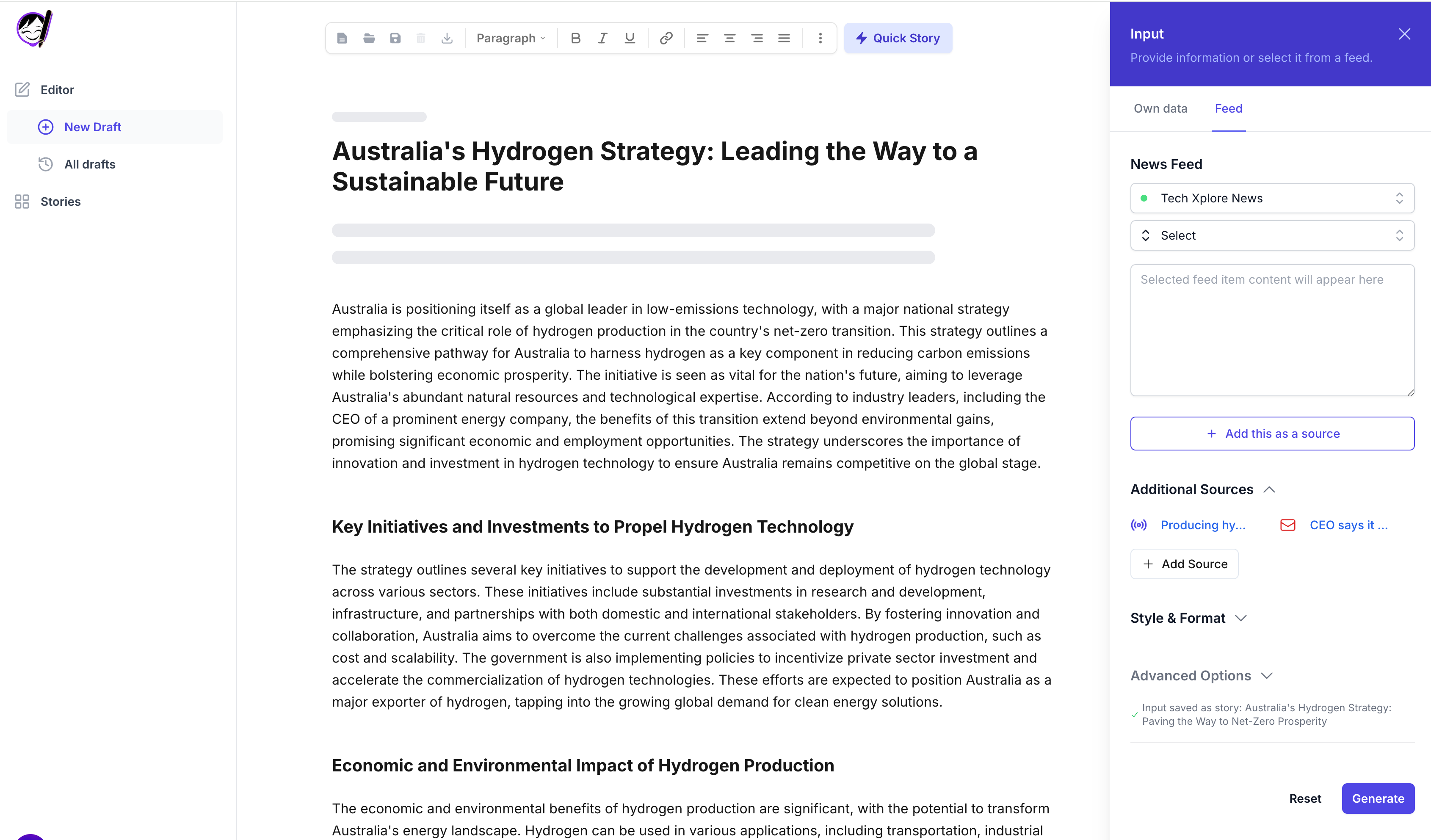1431x840 pixels.
Task: Click the open folder icon in toolbar
Action: click(x=368, y=38)
